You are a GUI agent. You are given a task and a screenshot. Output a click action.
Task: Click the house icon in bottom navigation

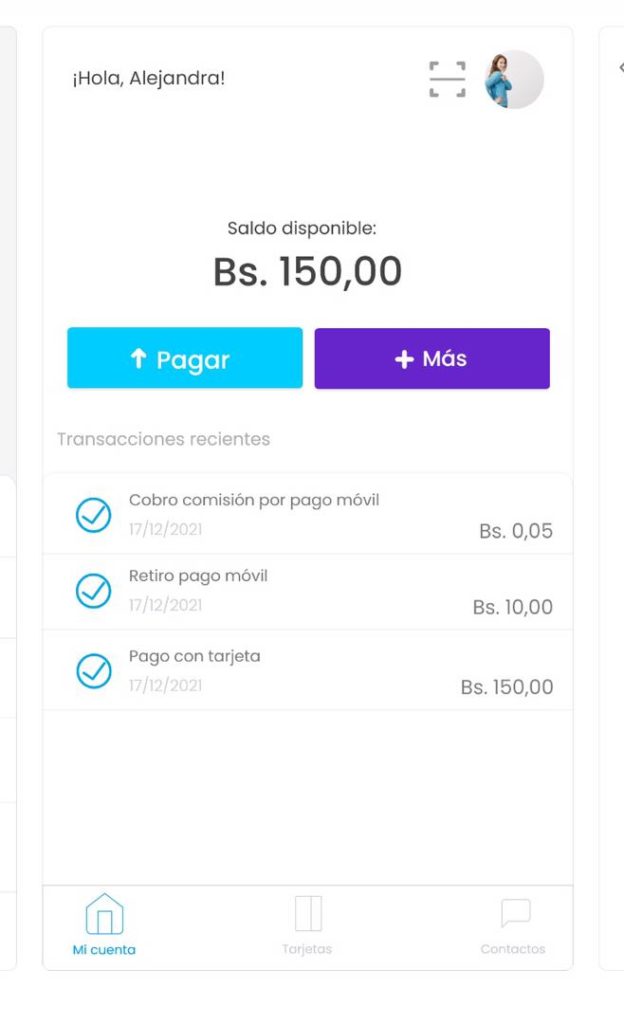click(104, 914)
